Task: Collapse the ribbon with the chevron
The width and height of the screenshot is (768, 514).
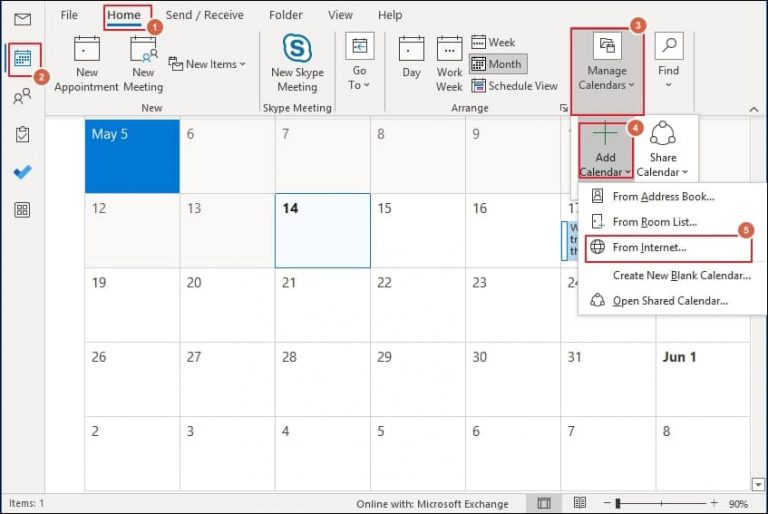Action: tap(754, 109)
